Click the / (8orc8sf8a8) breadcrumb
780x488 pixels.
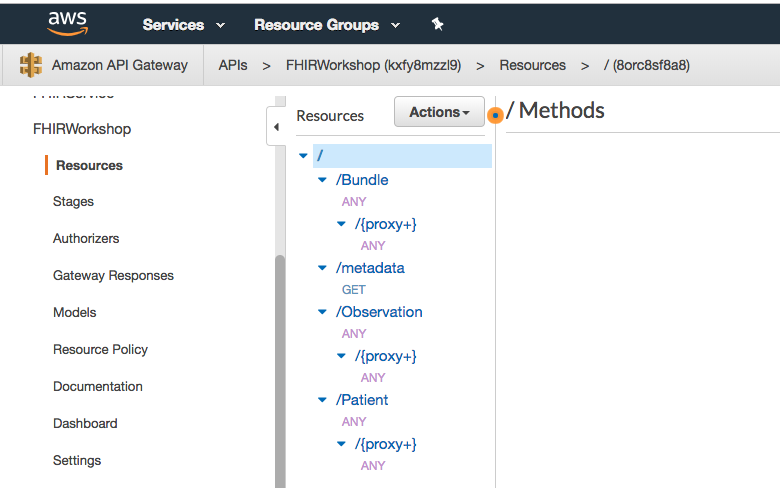point(647,65)
